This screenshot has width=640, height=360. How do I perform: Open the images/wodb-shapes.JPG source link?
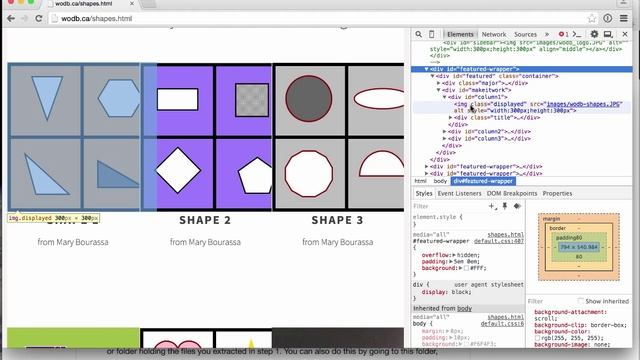click(x=583, y=104)
